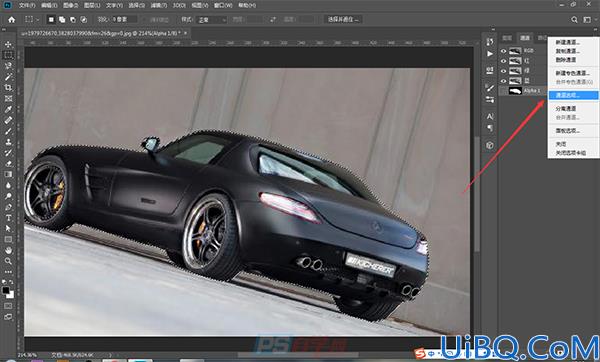Select the Blur tool

coord(8,185)
